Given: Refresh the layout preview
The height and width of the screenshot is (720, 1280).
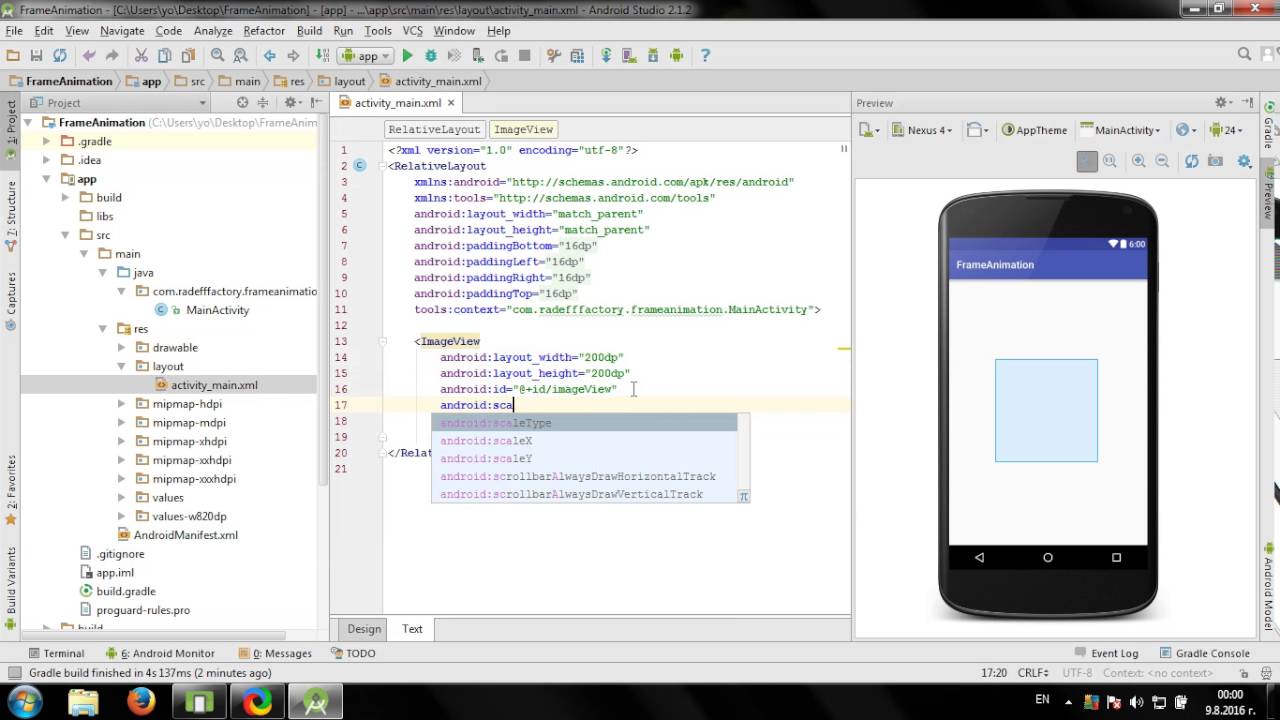Looking at the screenshot, I should [x=1191, y=161].
